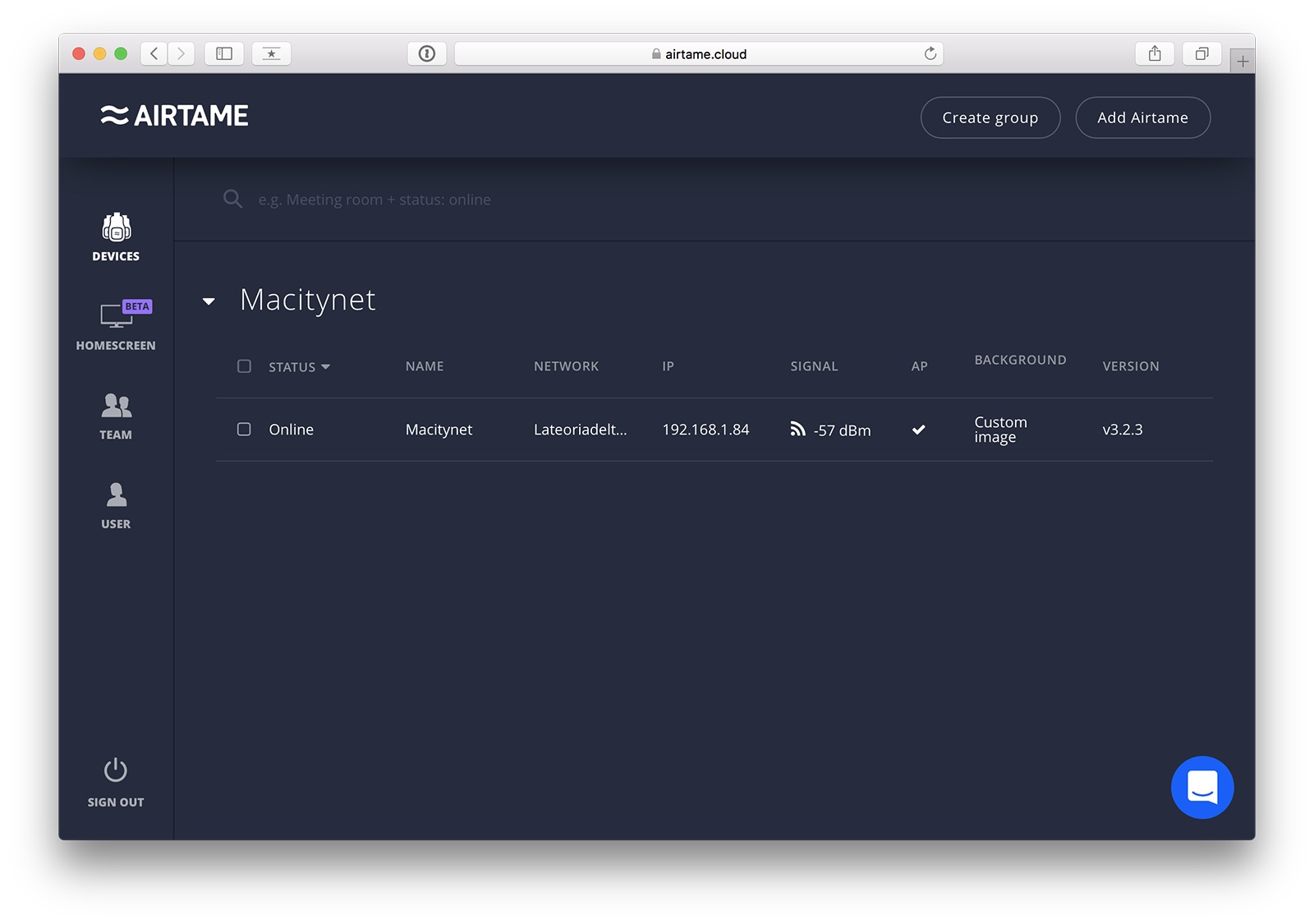Toggle the select-all devices checkbox
Image resolution: width=1314 pixels, height=924 pixels.
244,366
